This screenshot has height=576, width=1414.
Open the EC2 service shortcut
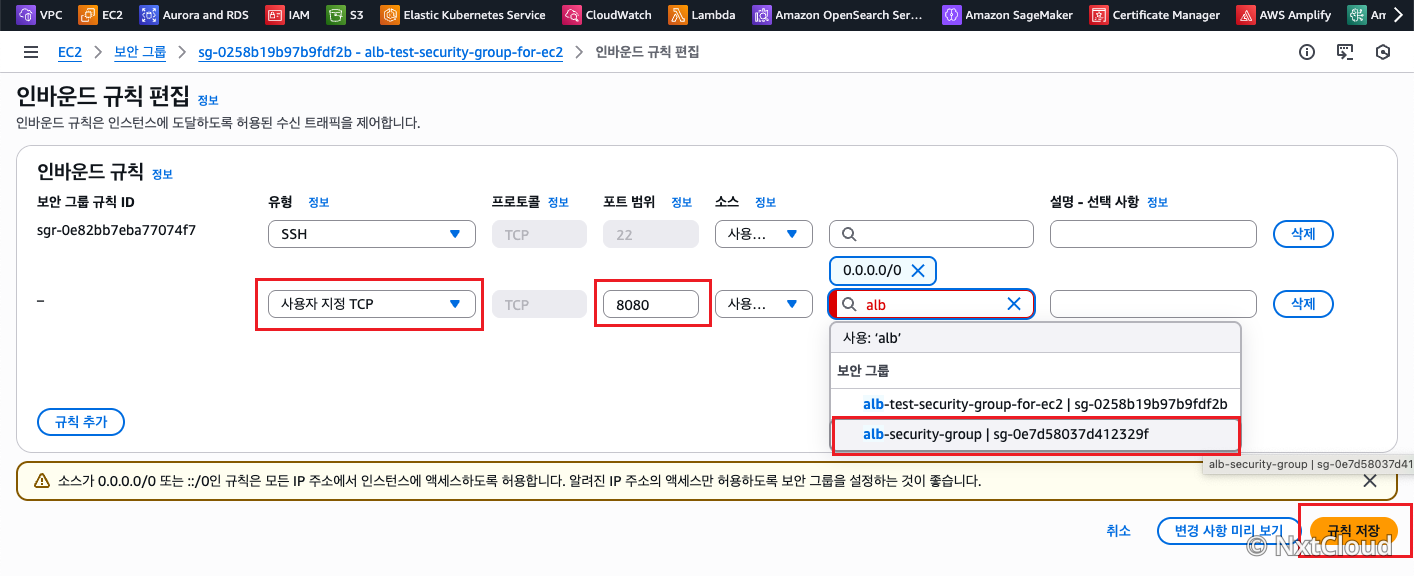click(x=101, y=15)
